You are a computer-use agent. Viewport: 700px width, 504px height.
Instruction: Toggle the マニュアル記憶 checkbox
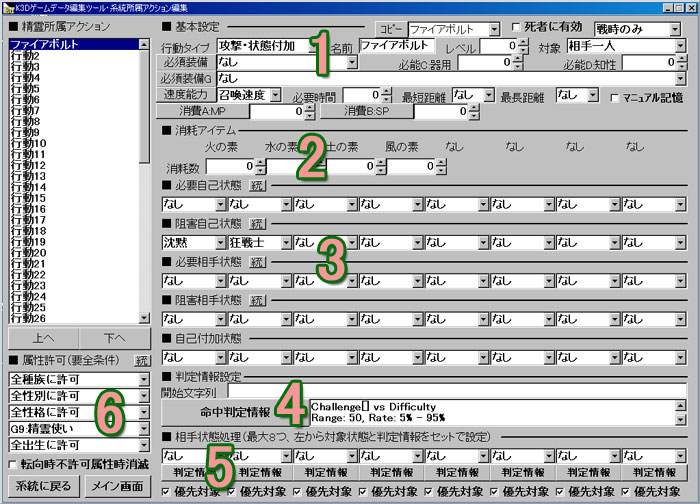615,98
